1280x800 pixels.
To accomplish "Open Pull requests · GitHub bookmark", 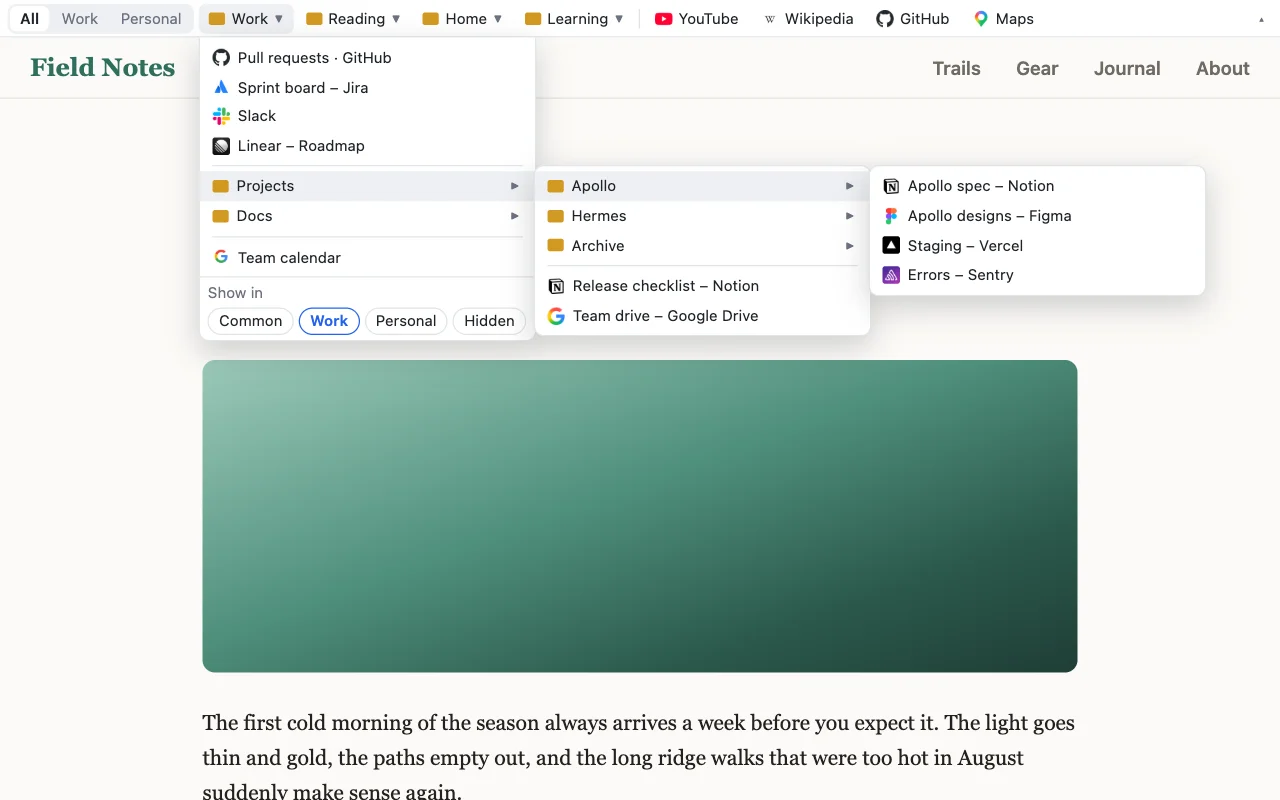I will (x=368, y=58).
